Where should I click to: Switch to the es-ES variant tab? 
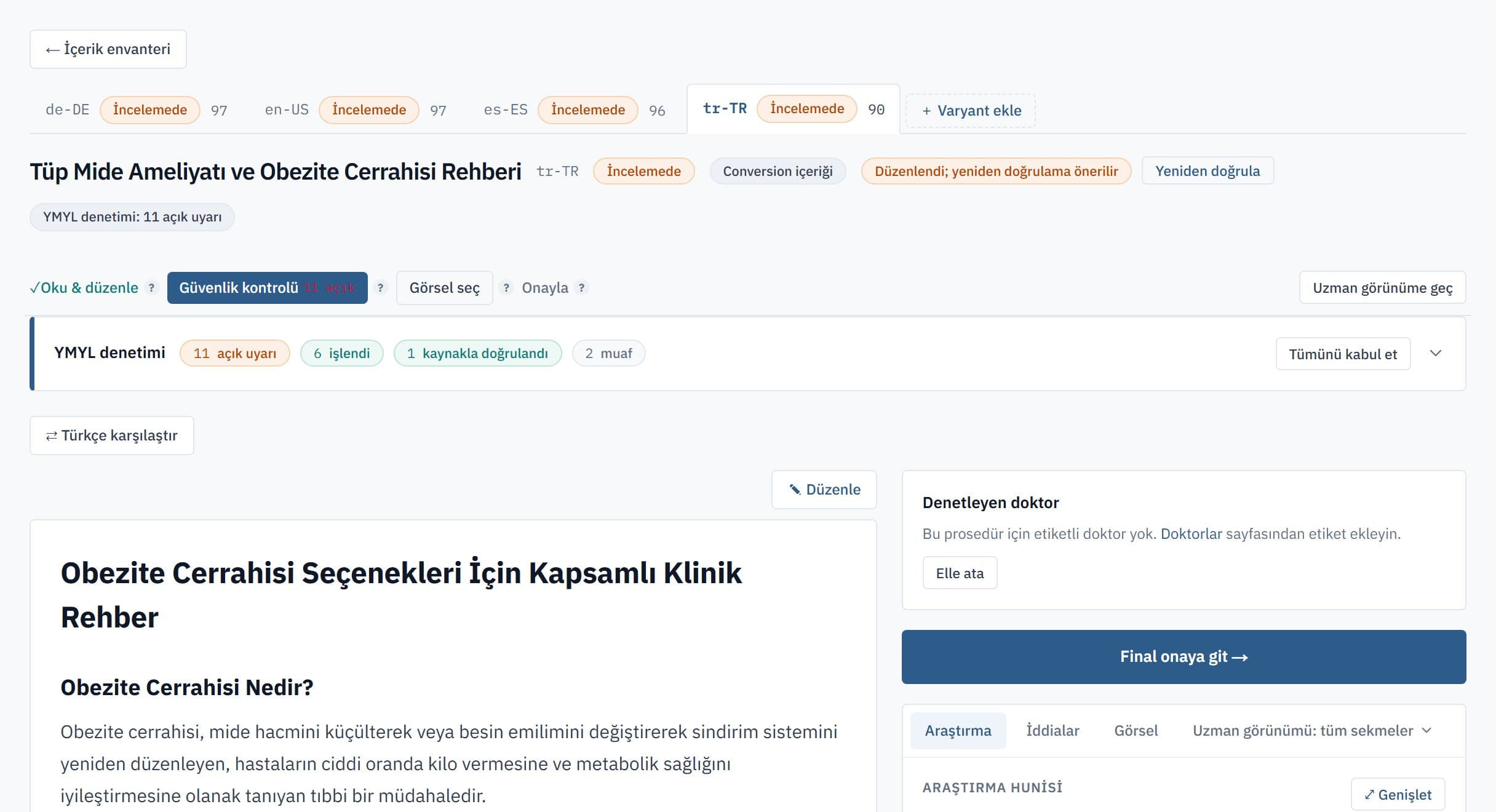pos(574,109)
